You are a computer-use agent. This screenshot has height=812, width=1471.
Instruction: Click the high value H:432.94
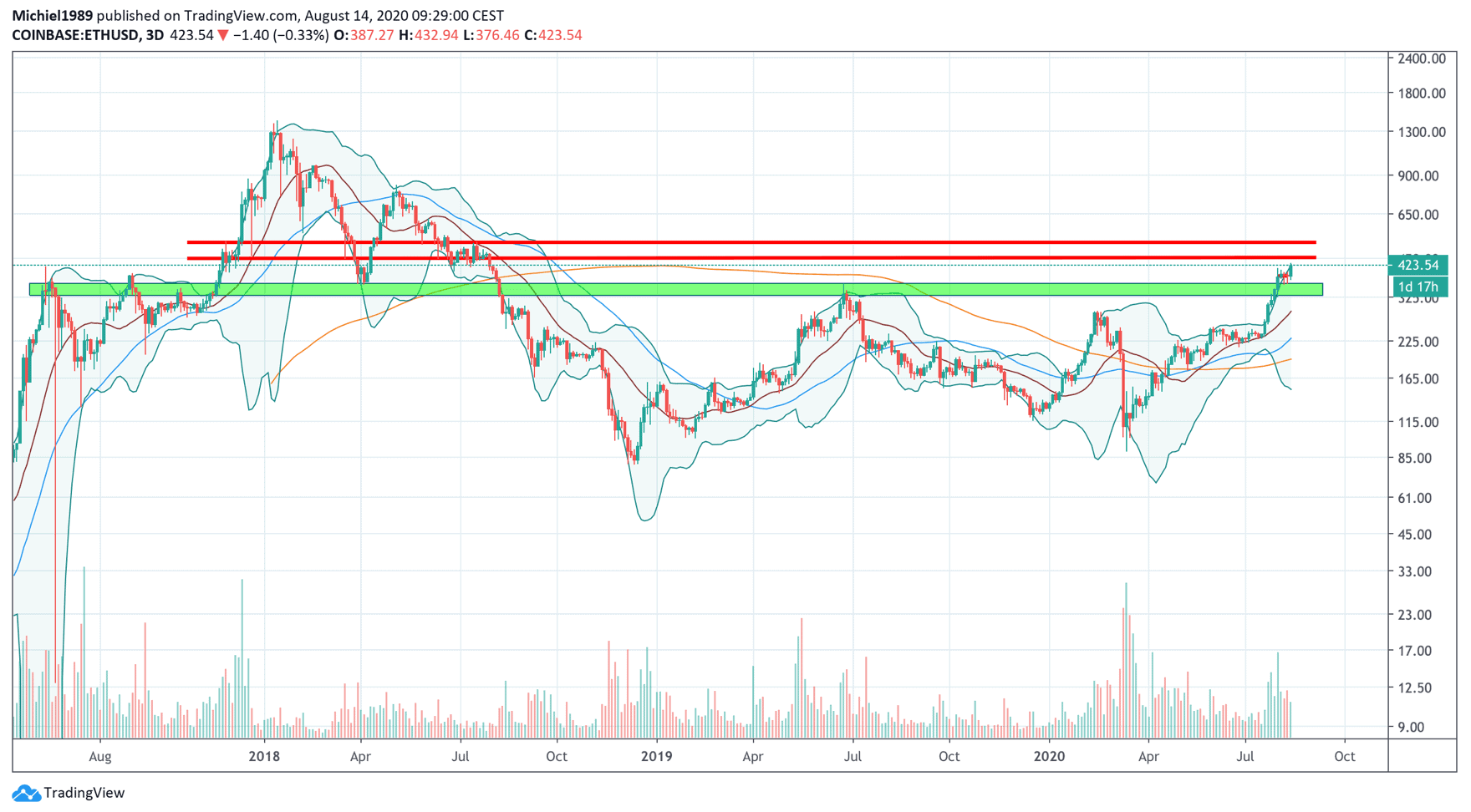[429, 35]
